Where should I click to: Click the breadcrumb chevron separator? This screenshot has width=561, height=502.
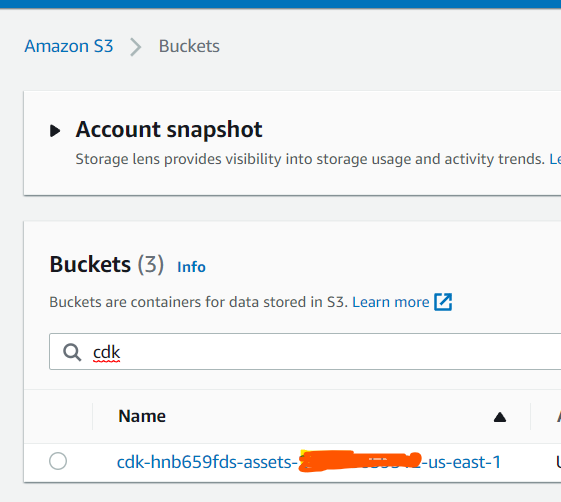[136, 47]
